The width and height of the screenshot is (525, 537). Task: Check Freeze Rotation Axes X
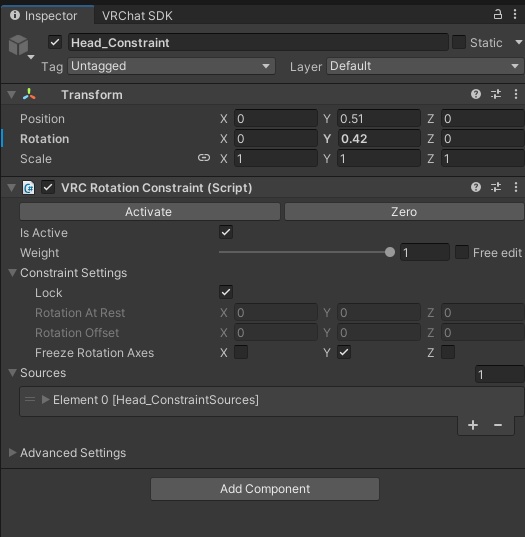click(x=241, y=352)
